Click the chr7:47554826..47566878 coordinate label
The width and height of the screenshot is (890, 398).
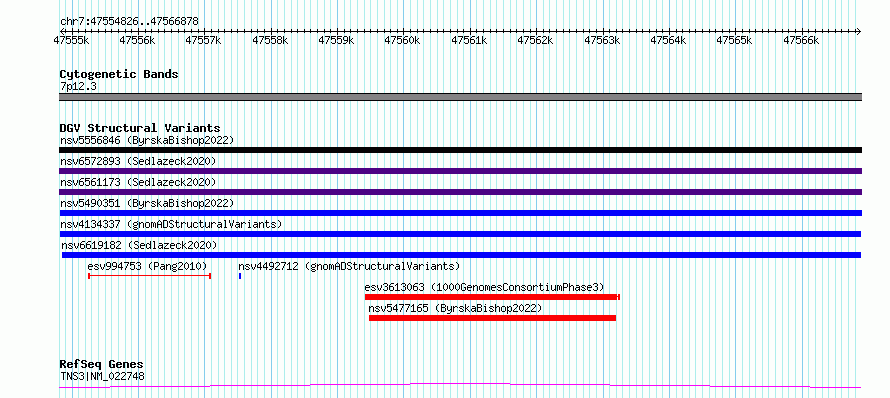(x=129, y=22)
